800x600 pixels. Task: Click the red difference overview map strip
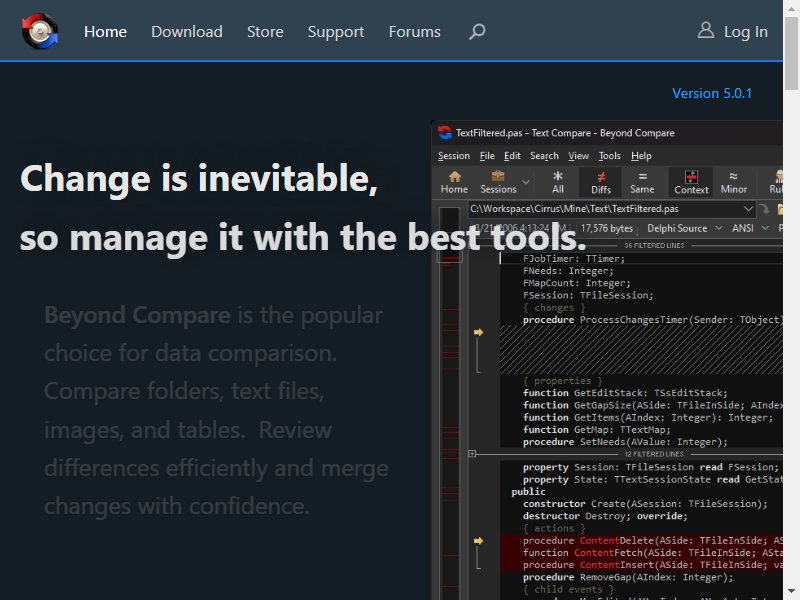(x=449, y=403)
